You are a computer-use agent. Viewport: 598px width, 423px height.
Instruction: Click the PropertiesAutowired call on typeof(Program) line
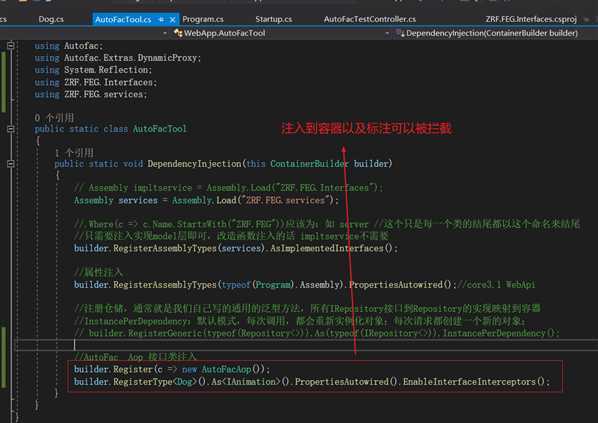pos(403,285)
